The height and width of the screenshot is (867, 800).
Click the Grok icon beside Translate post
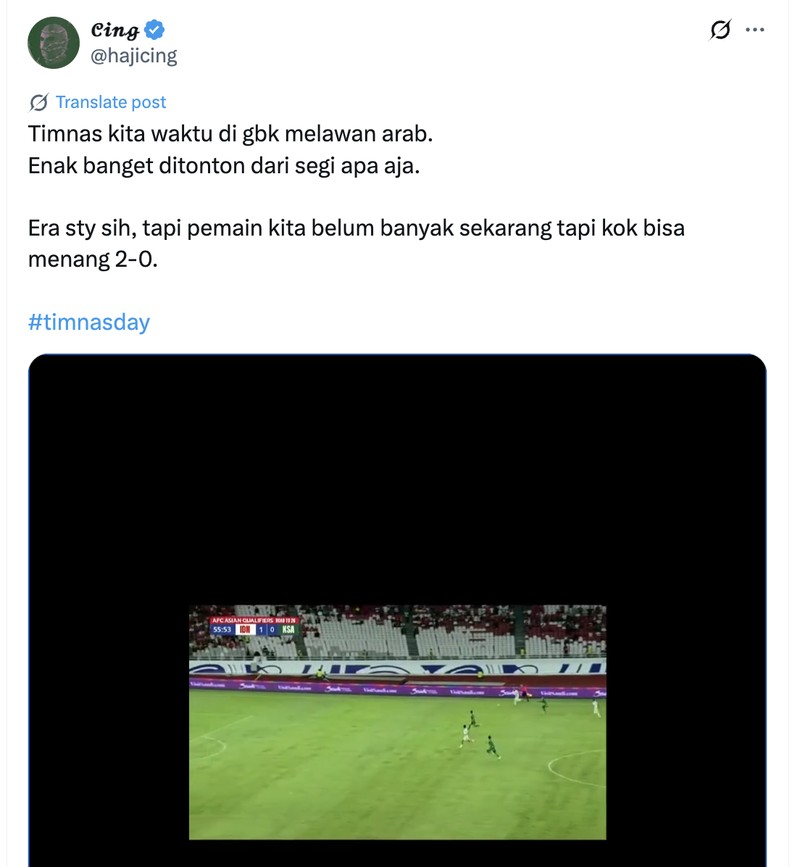coord(36,102)
